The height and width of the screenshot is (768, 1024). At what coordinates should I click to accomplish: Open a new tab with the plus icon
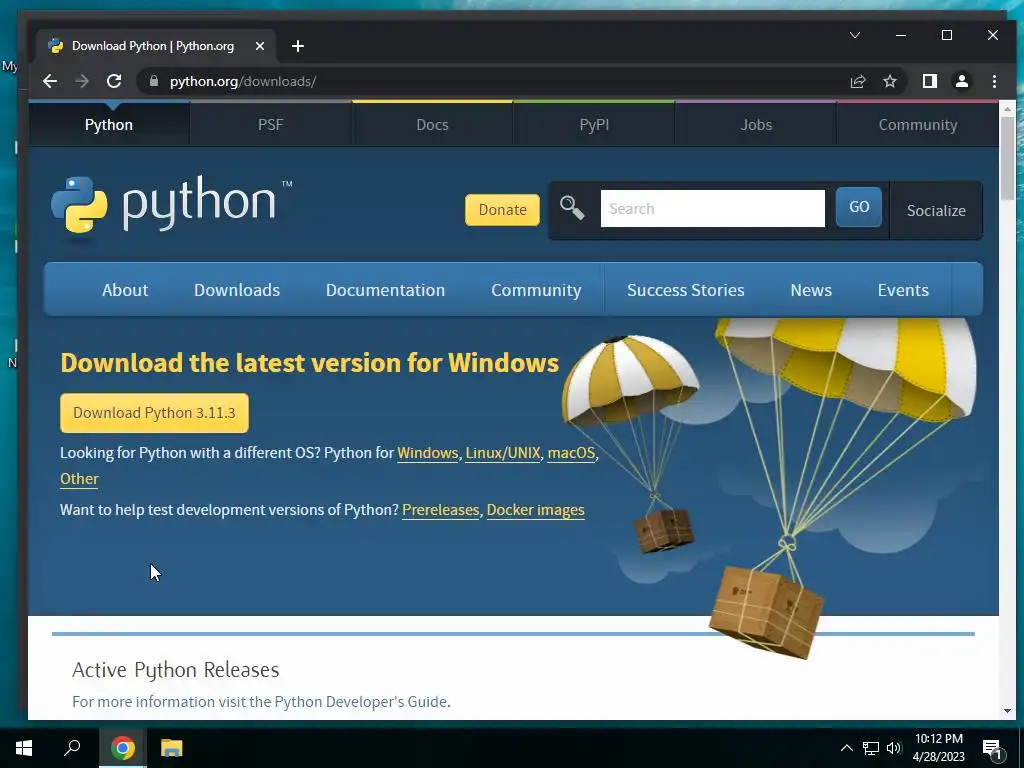(298, 46)
